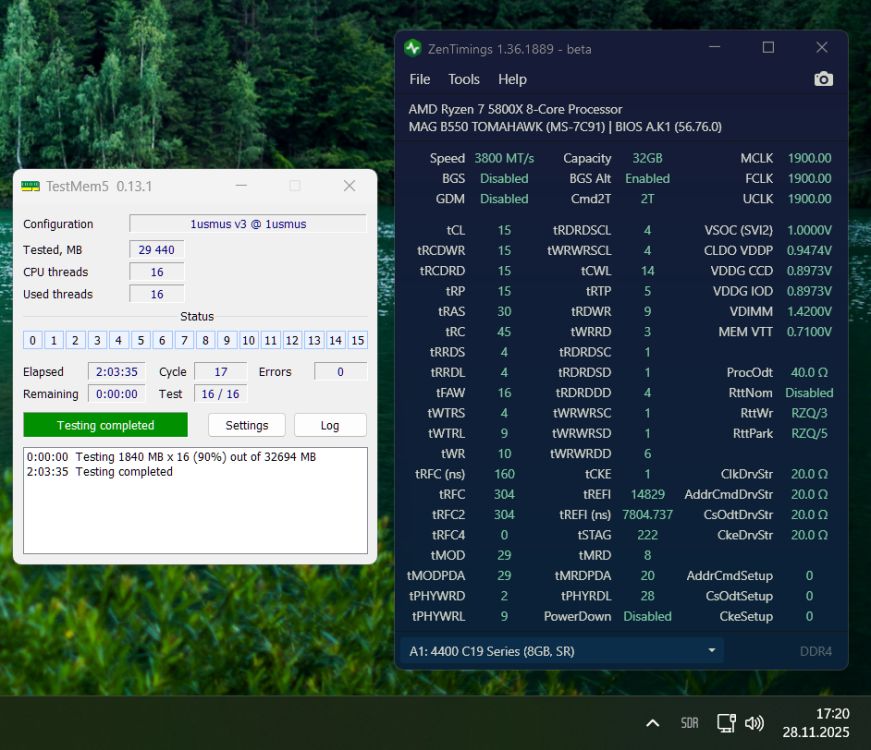This screenshot has height=750, width=871.
Task: Click the camera screenshot icon in ZenTimings
Action: pyautogui.click(x=823, y=78)
